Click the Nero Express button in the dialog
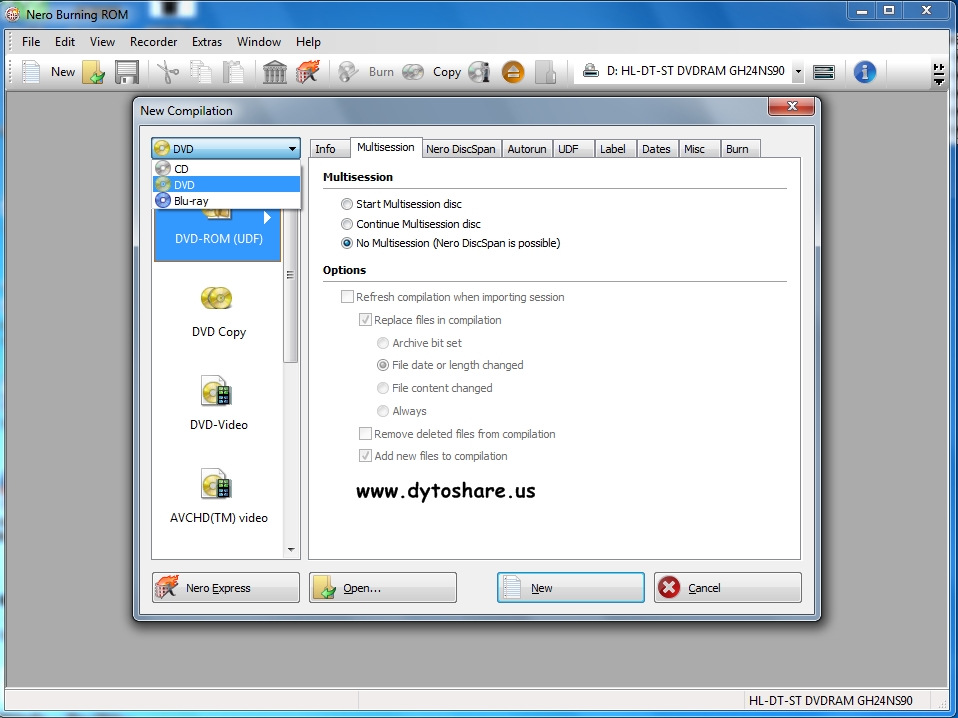Image resolution: width=958 pixels, height=718 pixels. point(226,588)
